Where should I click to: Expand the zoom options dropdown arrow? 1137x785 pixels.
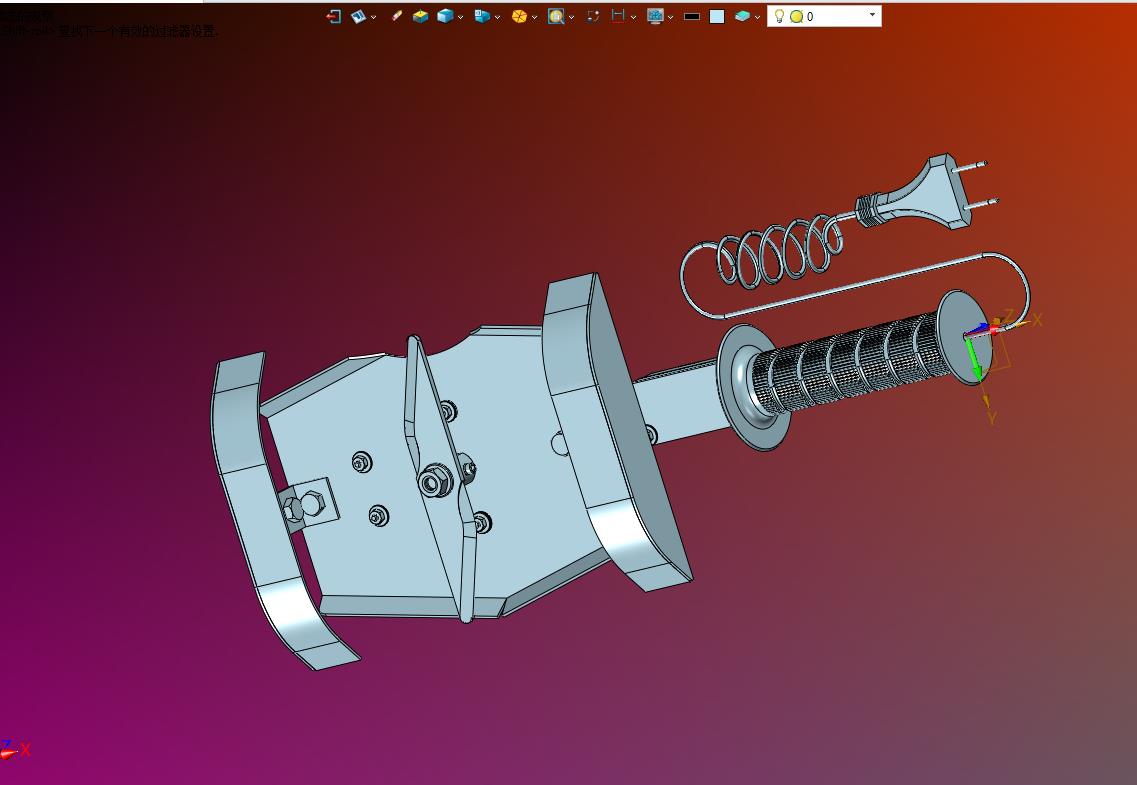click(x=571, y=17)
